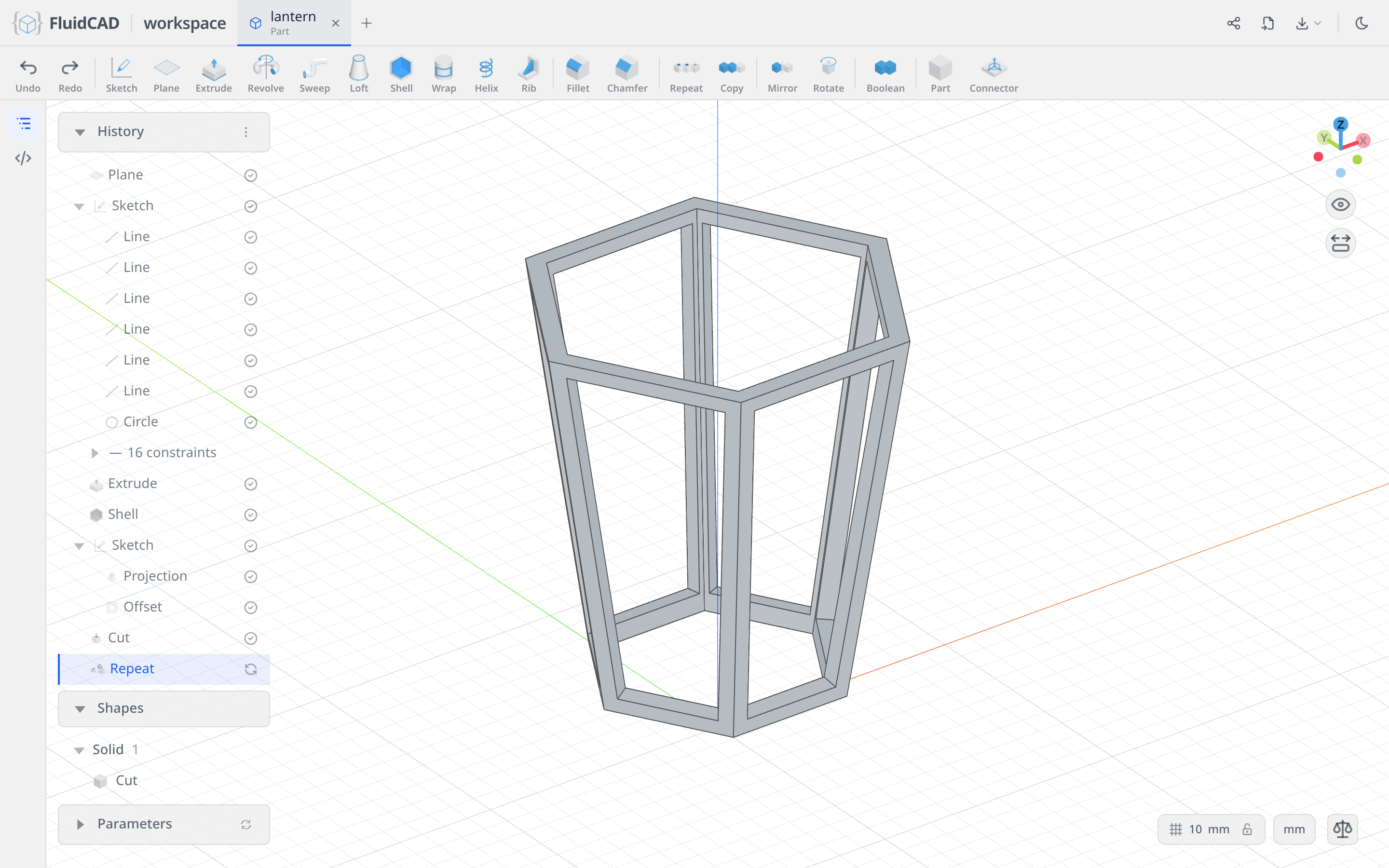Pick the Wrap tool
The width and height of the screenshot is (1389, 868).
tap(444, 75)
